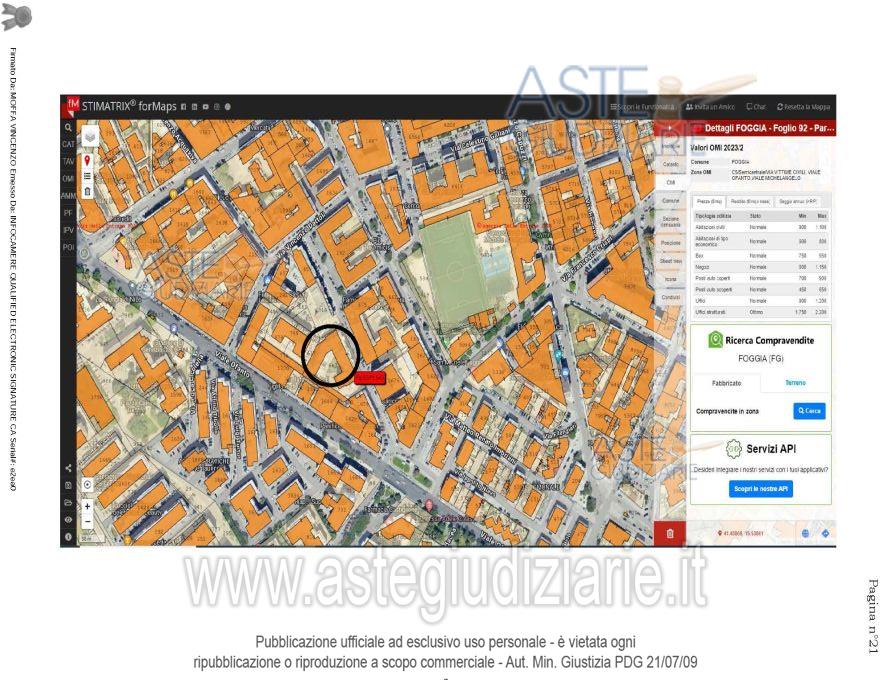Viewport: 896px width, 700px height.
Task: Click the blue Cerca button
Action: click(x=809, y=411)
